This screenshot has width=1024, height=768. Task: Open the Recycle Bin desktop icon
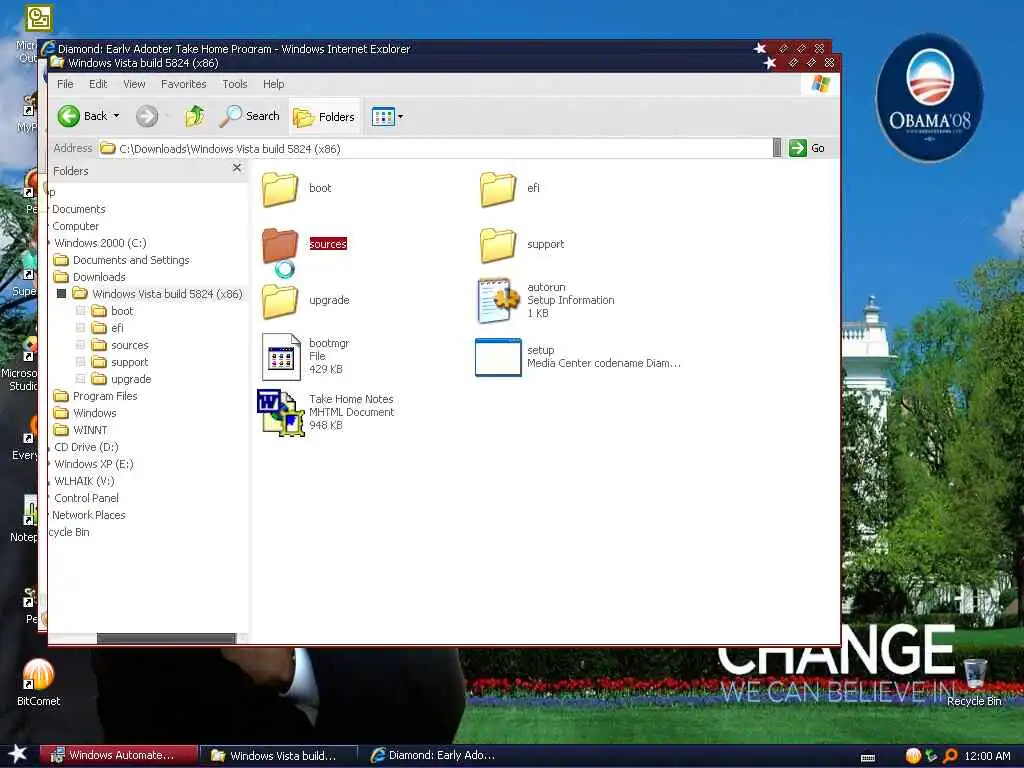[x=974, y=682]
